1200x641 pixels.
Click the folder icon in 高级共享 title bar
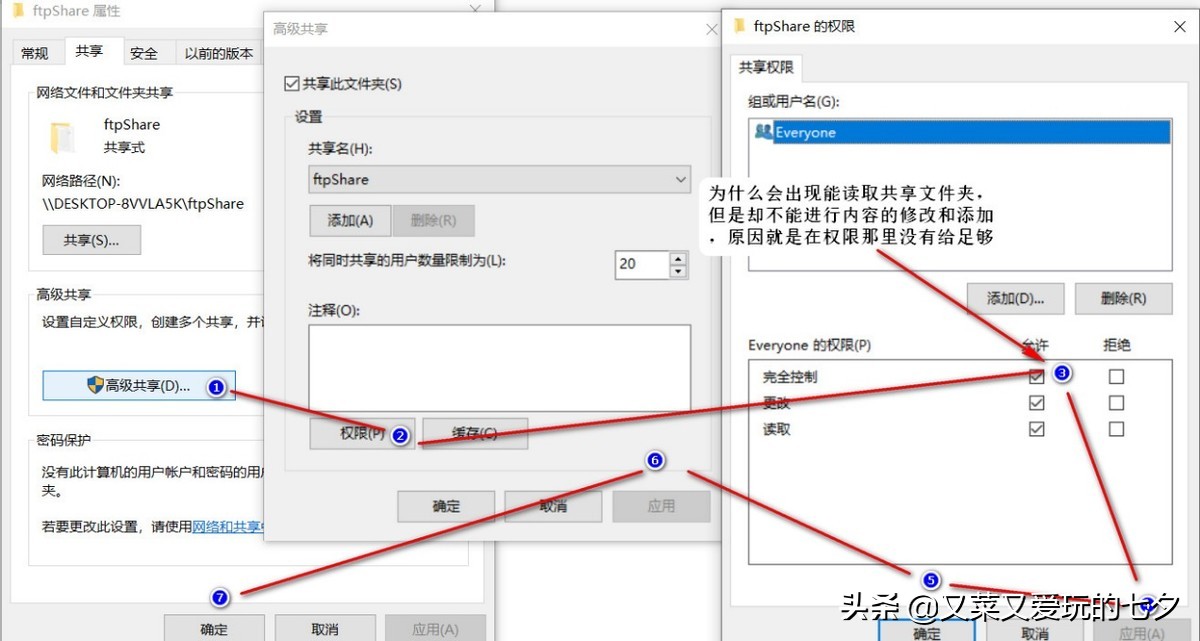pos(279,29)
